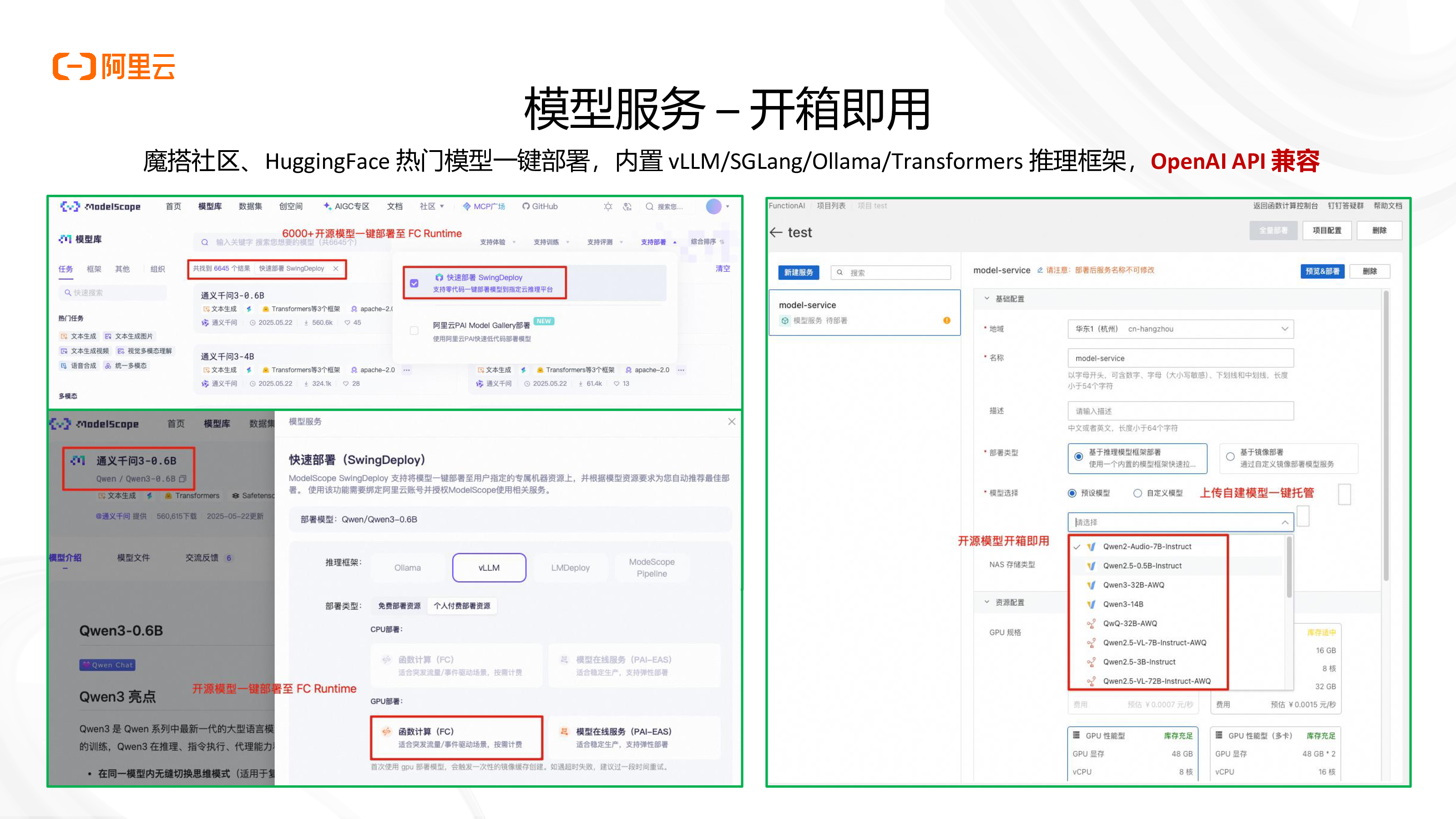Click the edit pencil next to model-service
Viewport: 1456px width, 819px height.
click(1040, 270)
